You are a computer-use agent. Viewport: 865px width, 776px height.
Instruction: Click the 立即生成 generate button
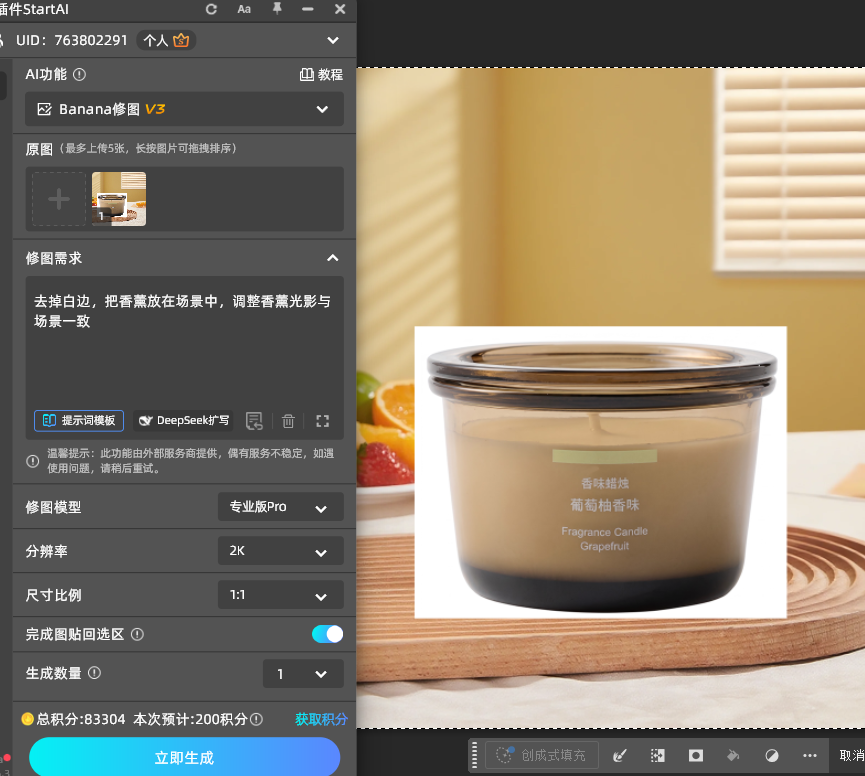(x=184, y=758)
